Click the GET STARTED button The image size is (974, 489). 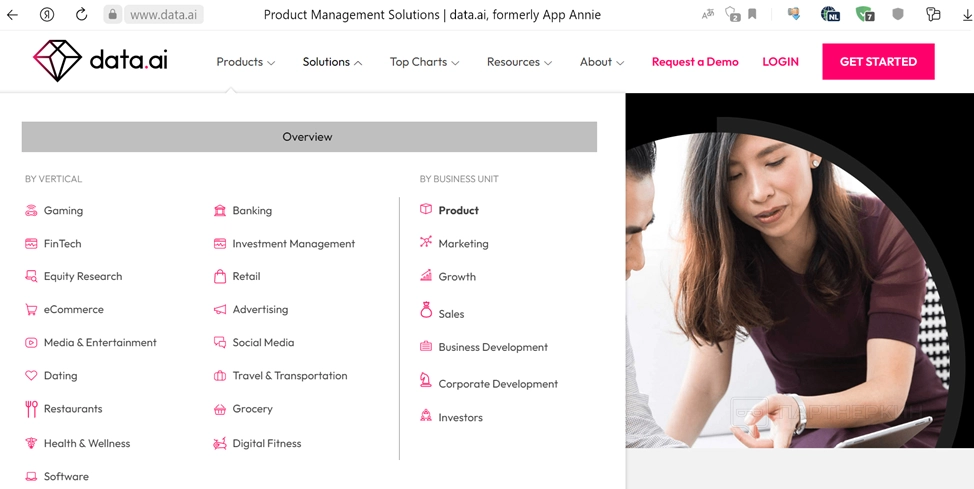pyautogui.click(x=878, y=62)
